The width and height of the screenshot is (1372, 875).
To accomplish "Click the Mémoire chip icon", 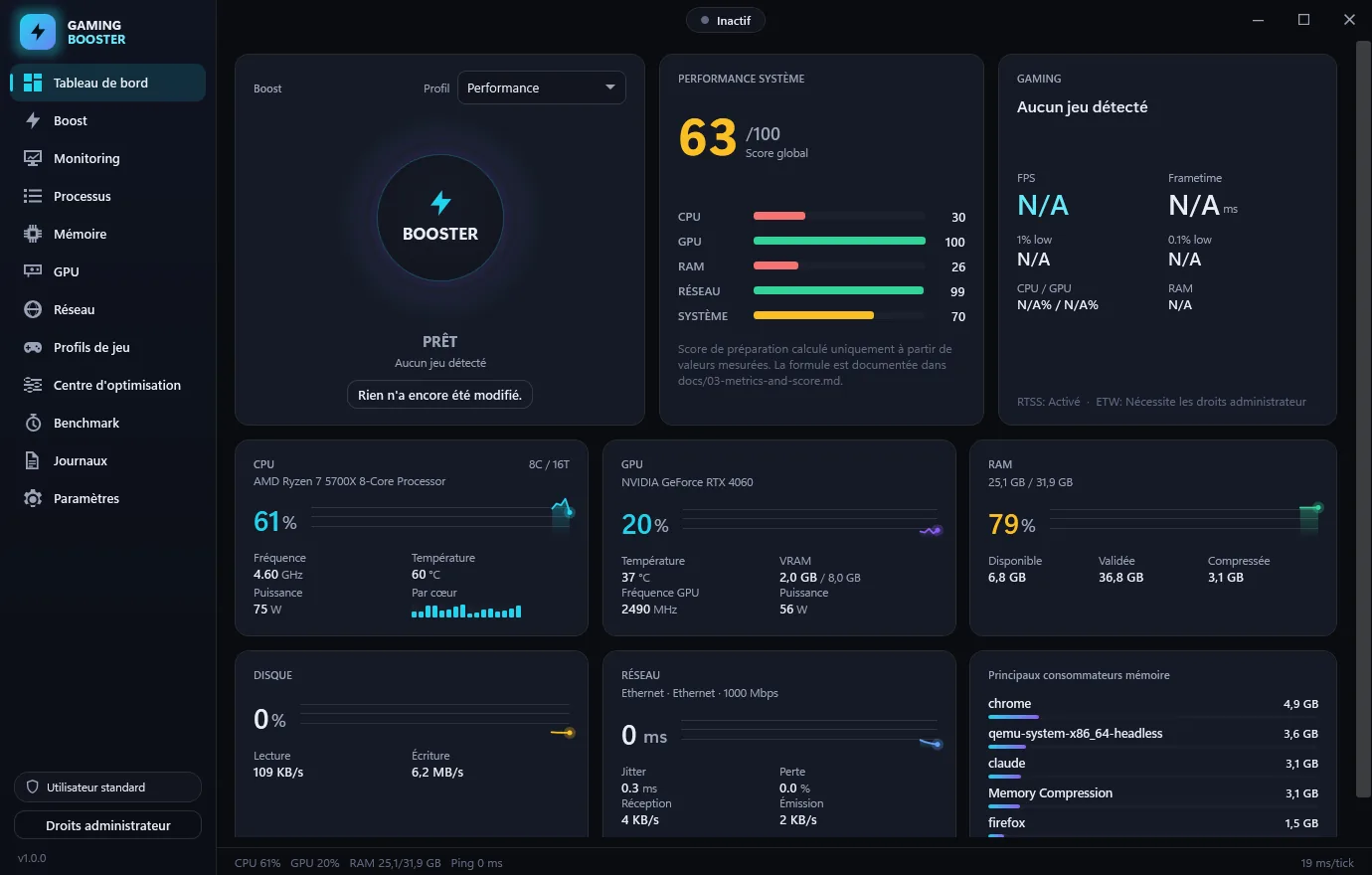I will tap(33, 234).
